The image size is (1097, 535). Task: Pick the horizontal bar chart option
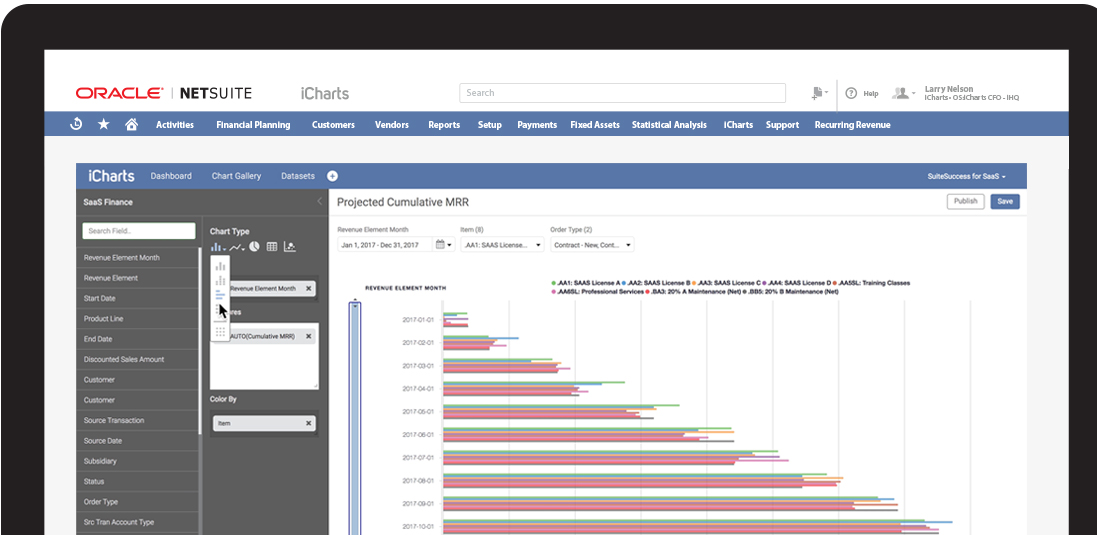(x=220, y=295)
